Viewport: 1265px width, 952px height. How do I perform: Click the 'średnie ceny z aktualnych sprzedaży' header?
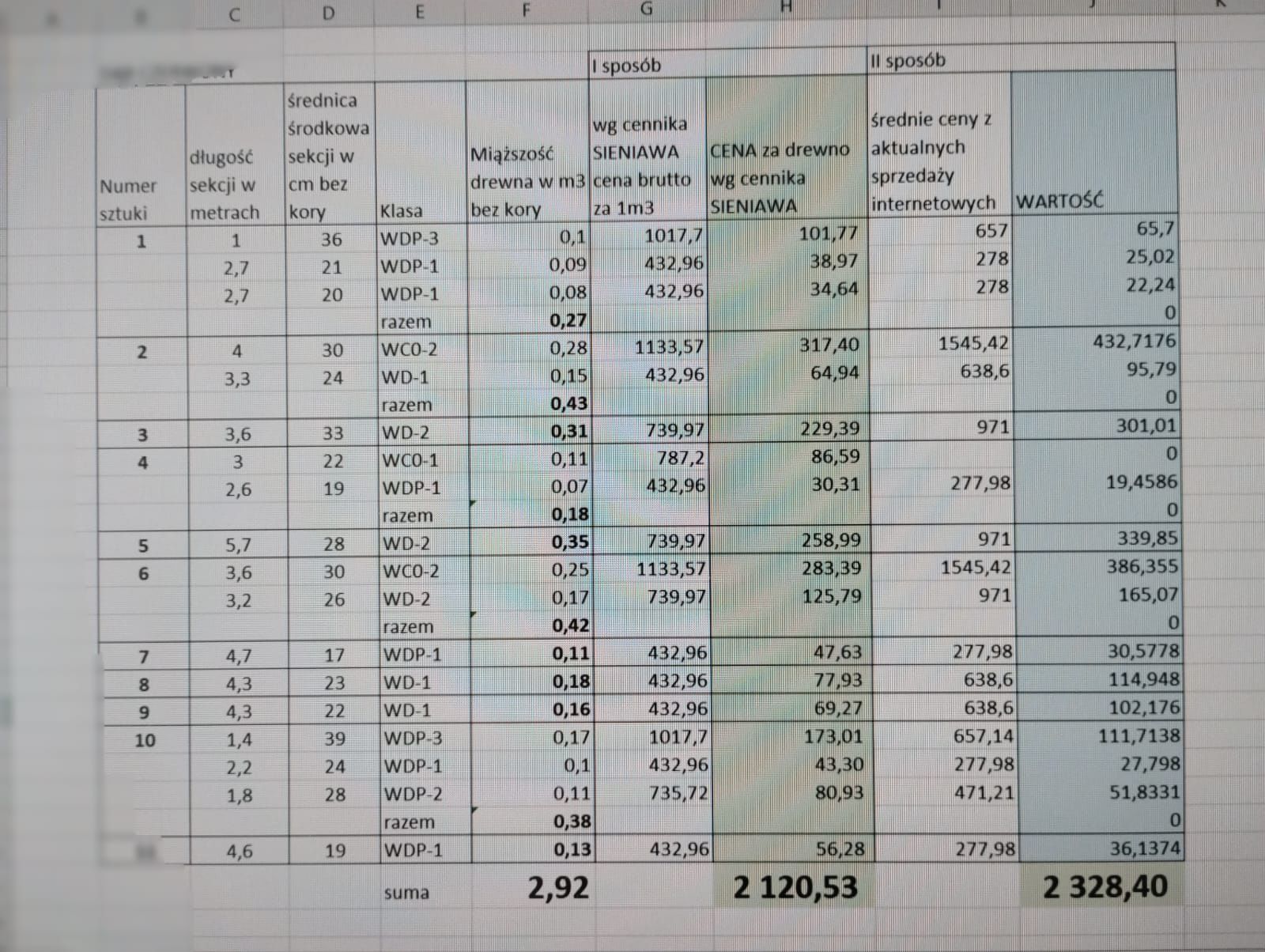coord(940,145)
